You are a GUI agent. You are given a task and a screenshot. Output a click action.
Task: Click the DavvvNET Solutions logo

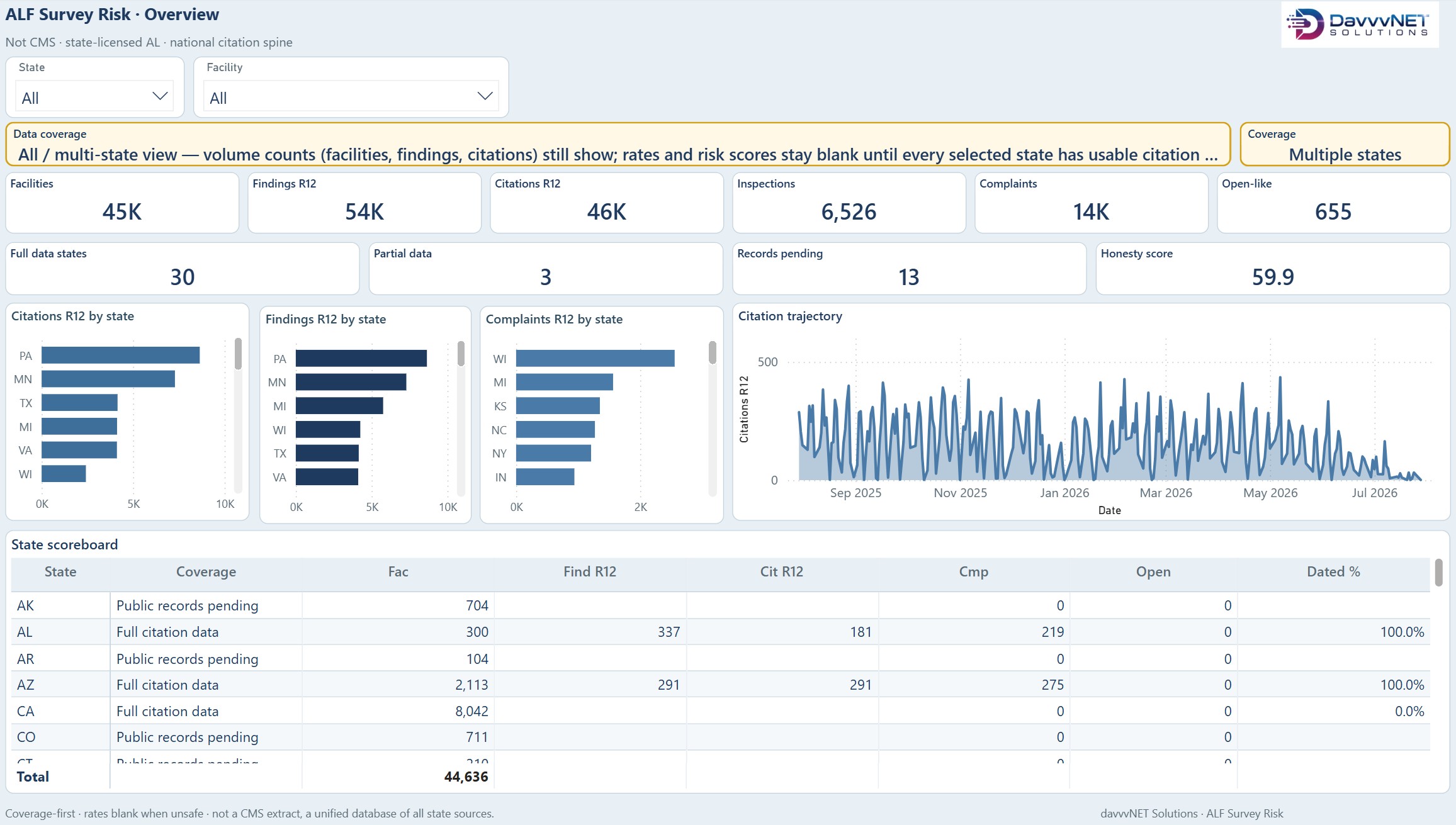(x=1360, y=25)
